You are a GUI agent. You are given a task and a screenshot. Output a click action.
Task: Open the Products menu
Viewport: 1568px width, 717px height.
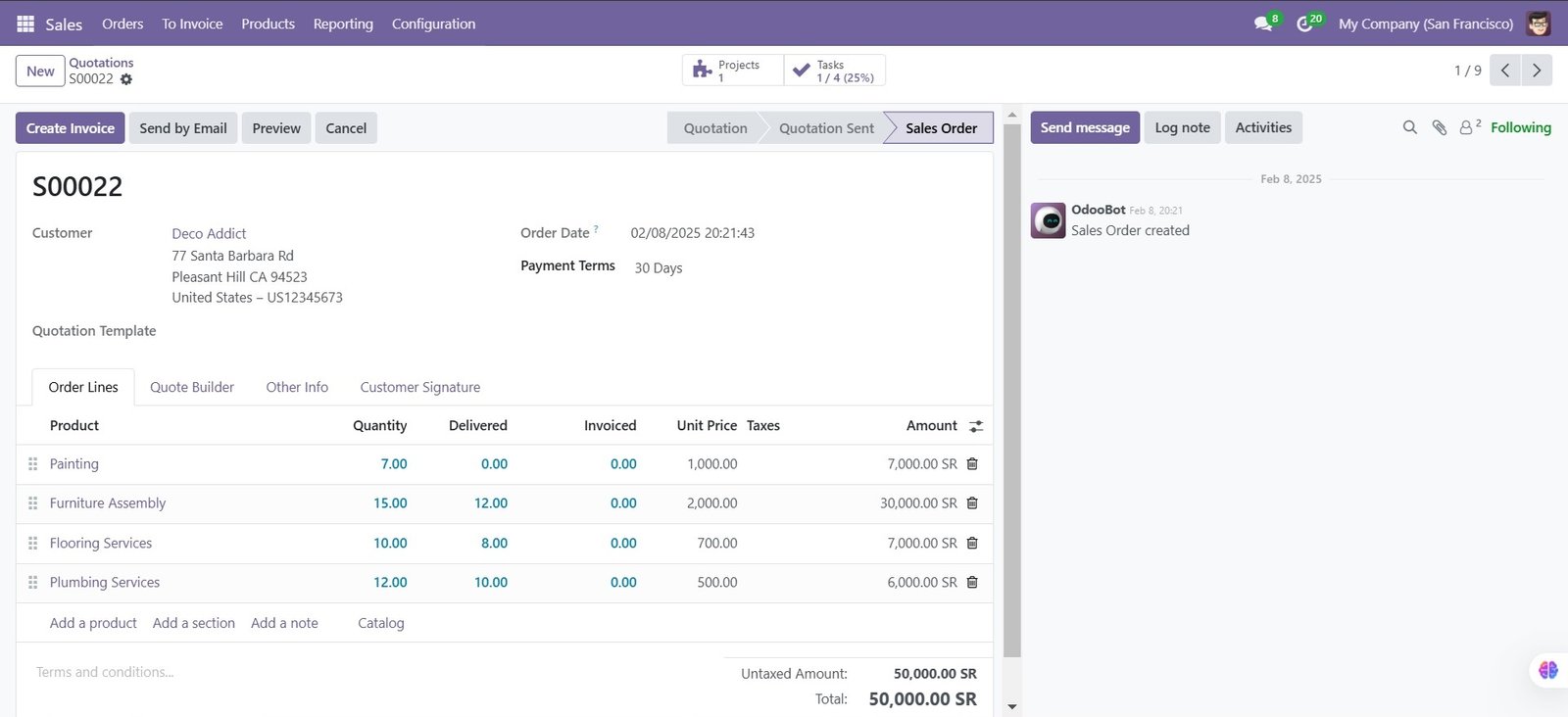tap(268, 24)
